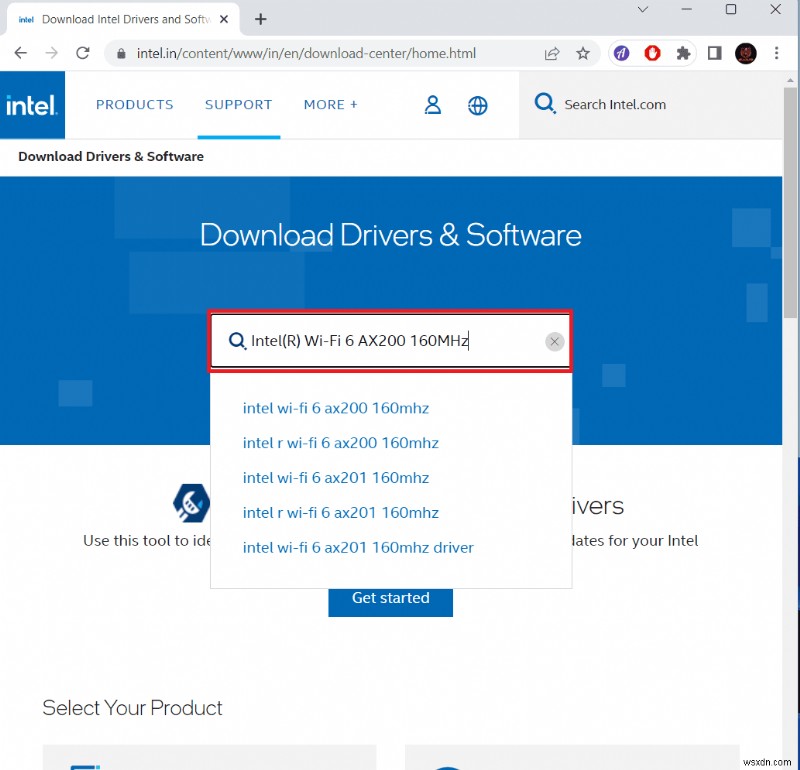800x770 pixels.
Task: Clear the driver search box text
Action: pos(554,341)
